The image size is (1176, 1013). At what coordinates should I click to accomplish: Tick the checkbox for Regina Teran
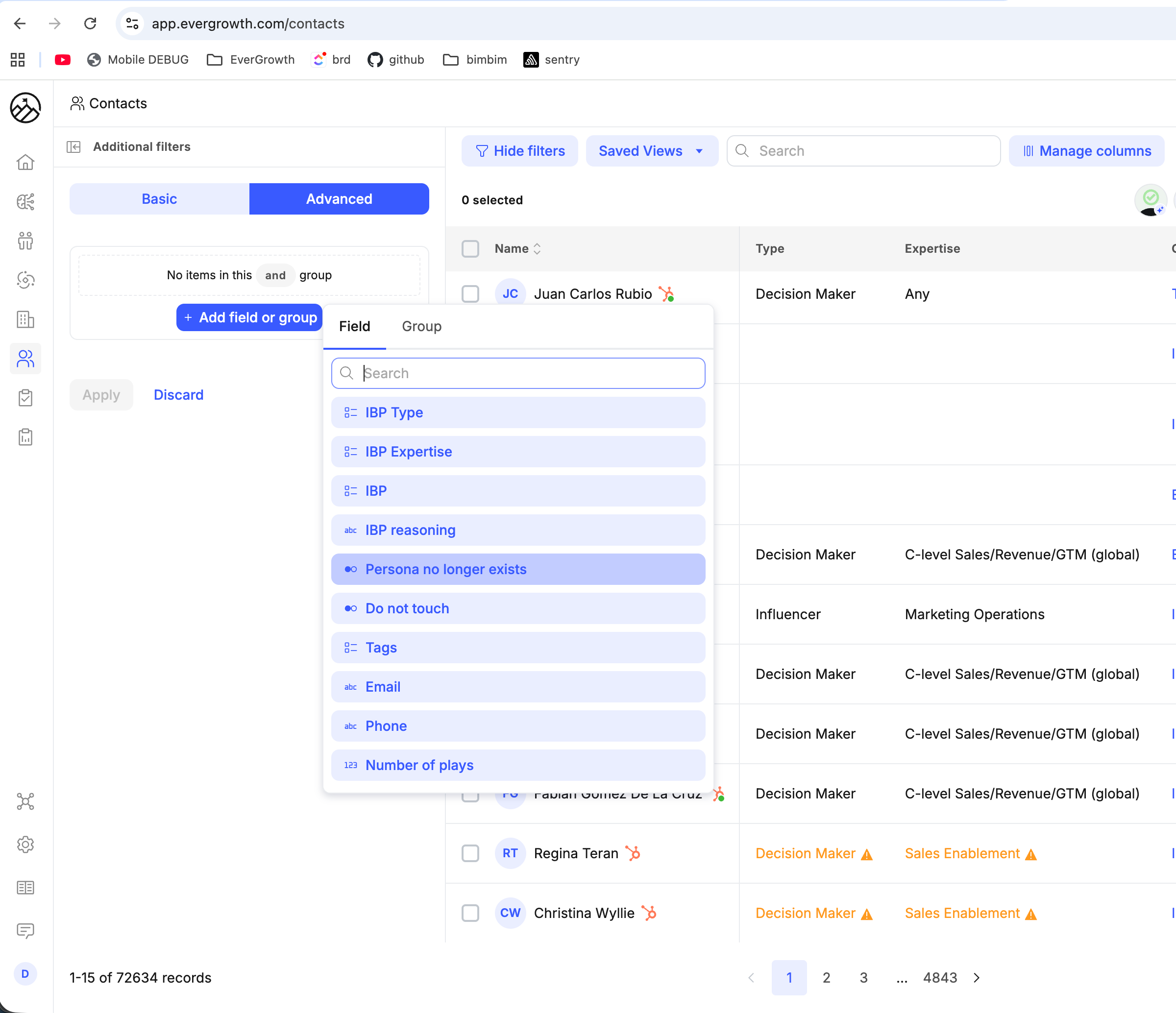click(x=470, y=853)
